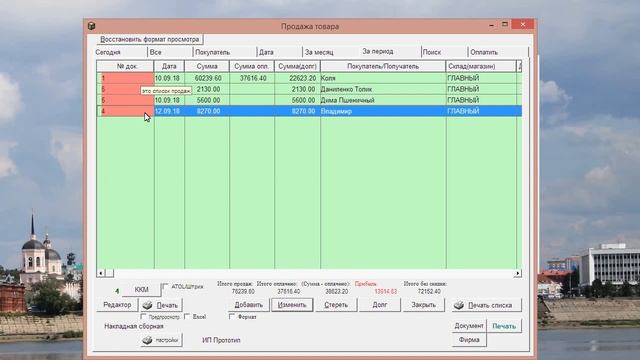Click the blue Печать button near Документ
The height and width of the screenshot is (360, 640).
(504, 326)
